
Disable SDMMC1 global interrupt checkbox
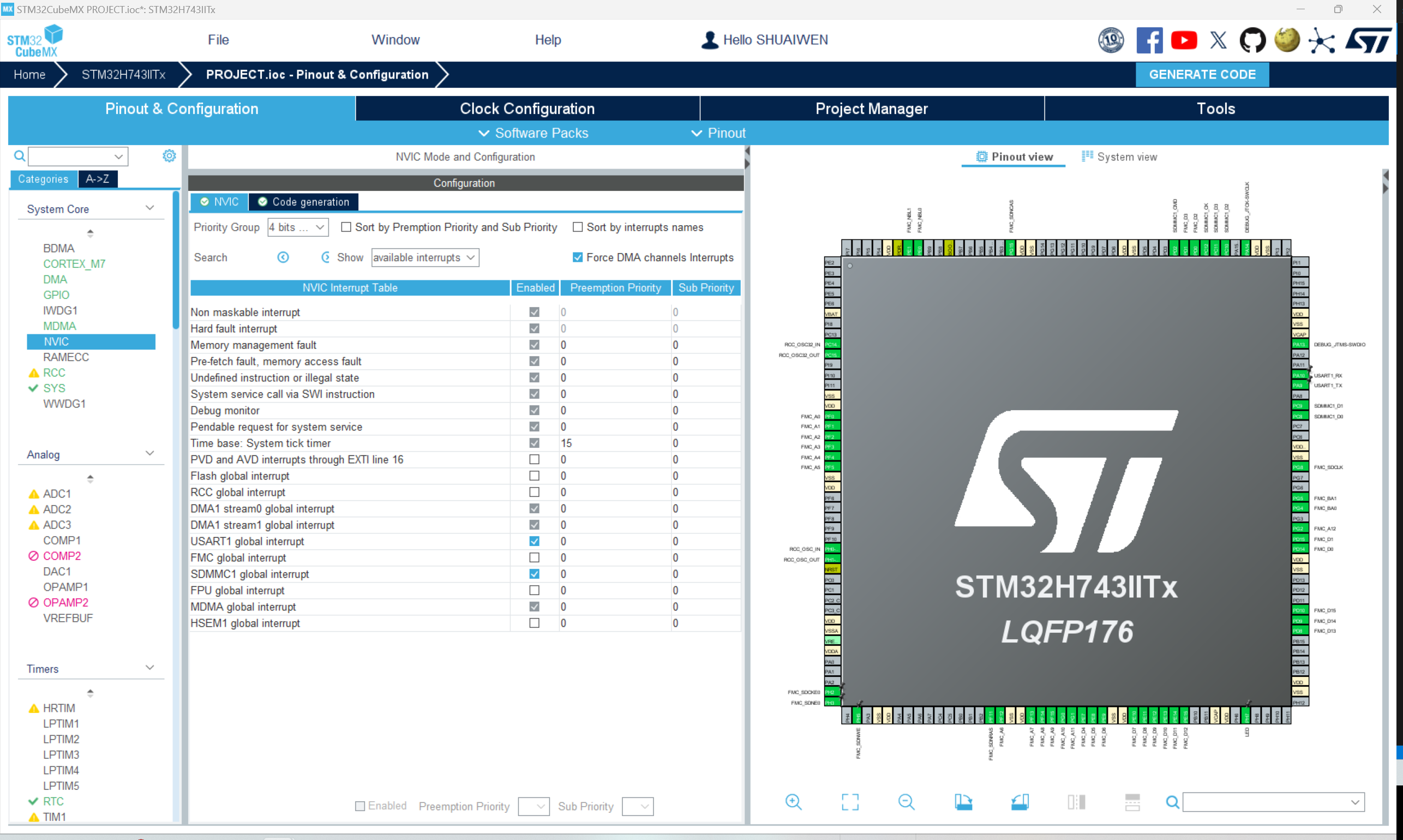pos(533,574)
